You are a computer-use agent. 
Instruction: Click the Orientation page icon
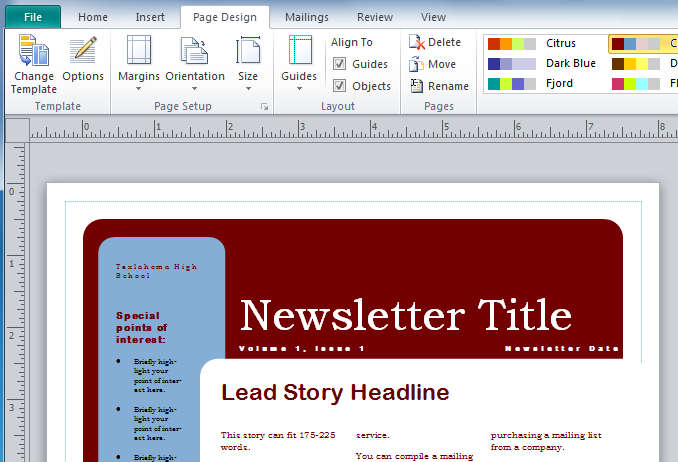pos(194,50)
